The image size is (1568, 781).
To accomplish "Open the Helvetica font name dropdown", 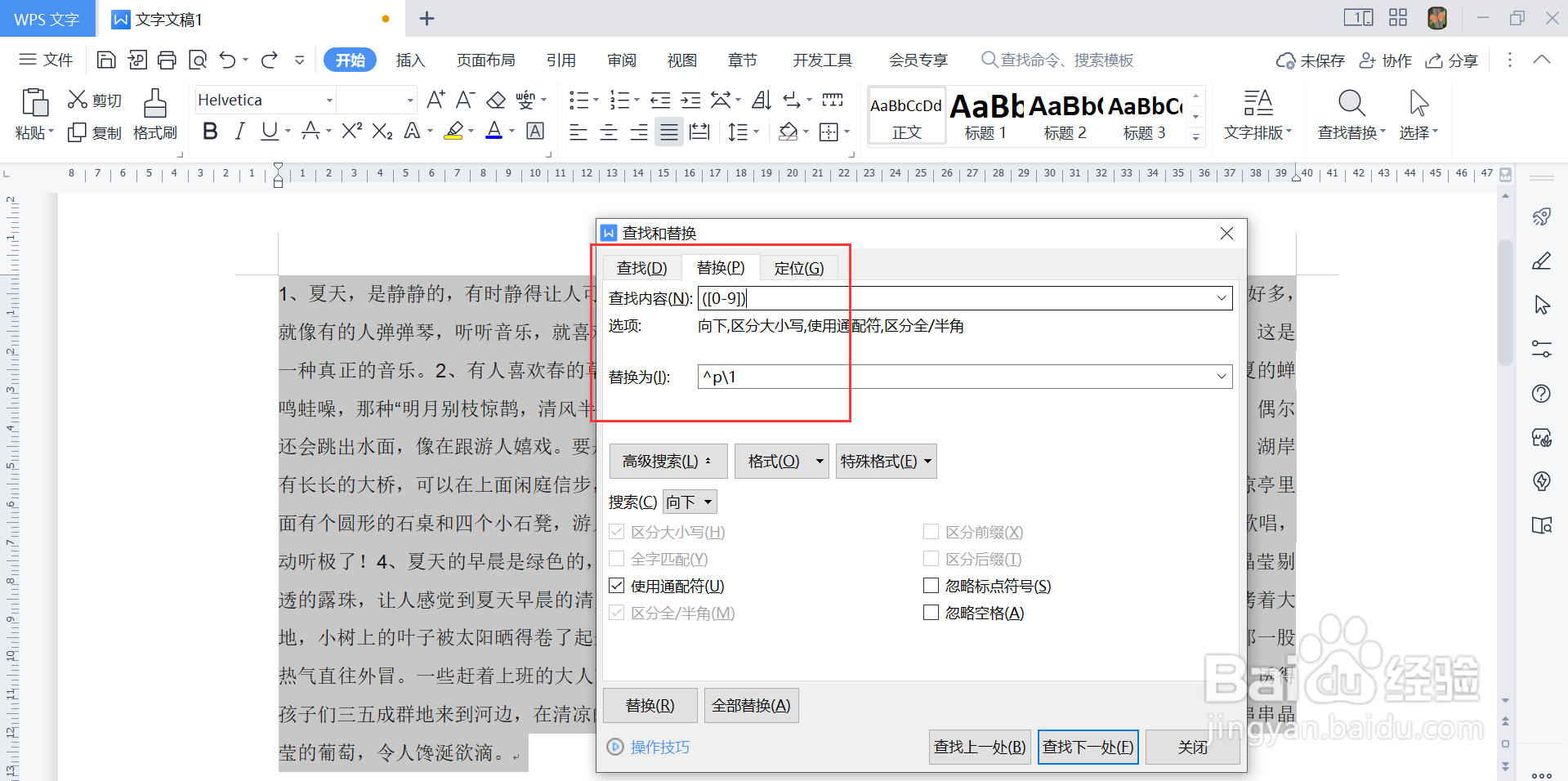I will 330,99.
